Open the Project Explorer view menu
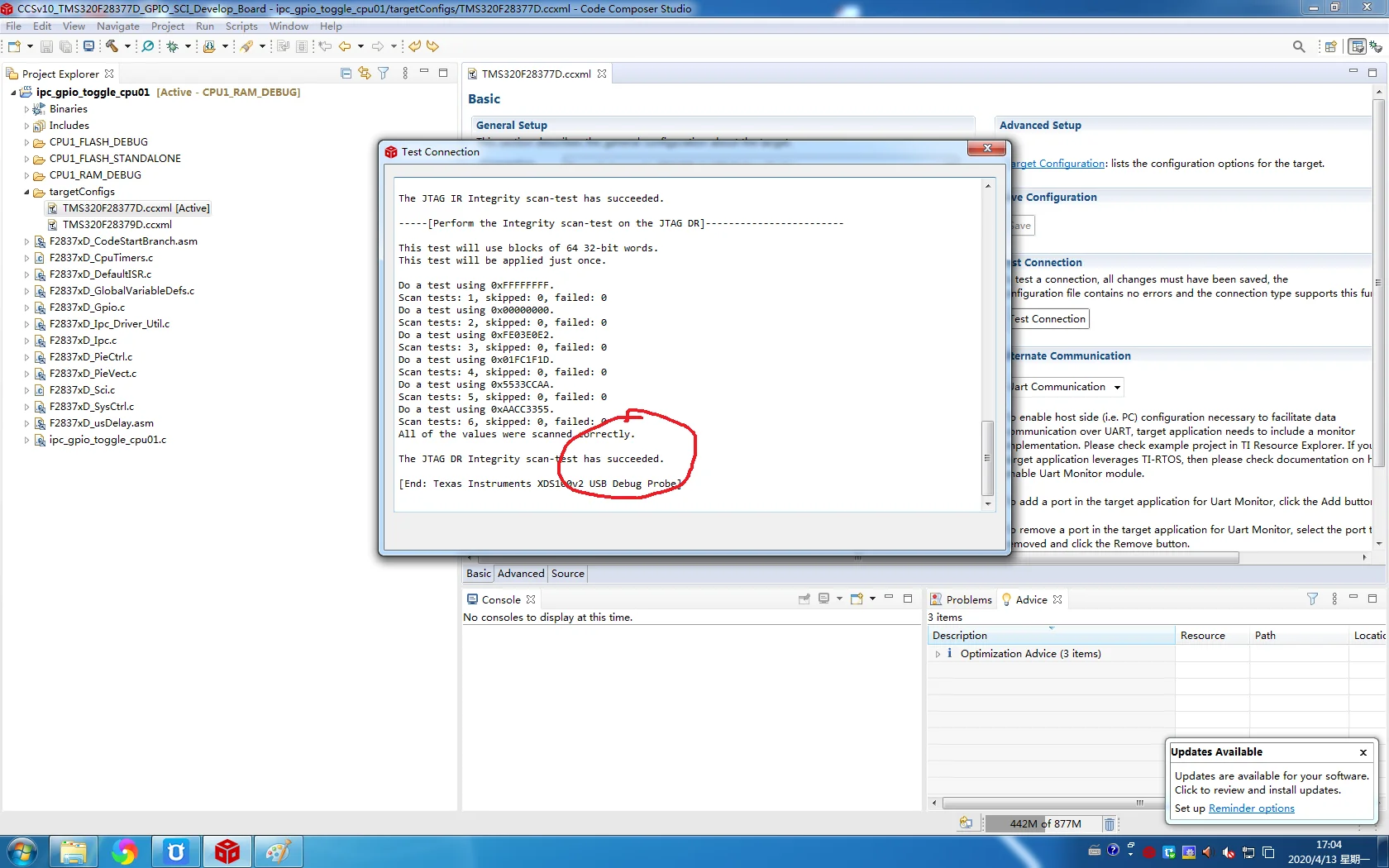The image size is (1389, 868). [x=405, y=74]
